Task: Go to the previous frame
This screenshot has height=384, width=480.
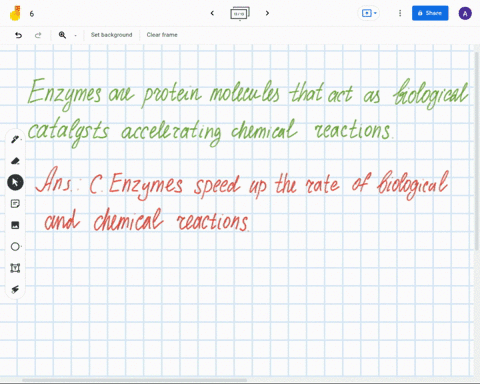Action: [x=212, y=13]
